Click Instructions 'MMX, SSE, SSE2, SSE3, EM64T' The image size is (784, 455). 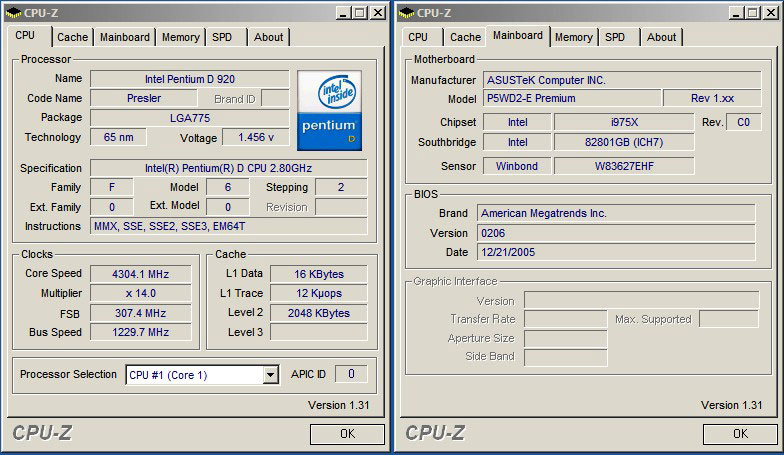click(228, 226)
